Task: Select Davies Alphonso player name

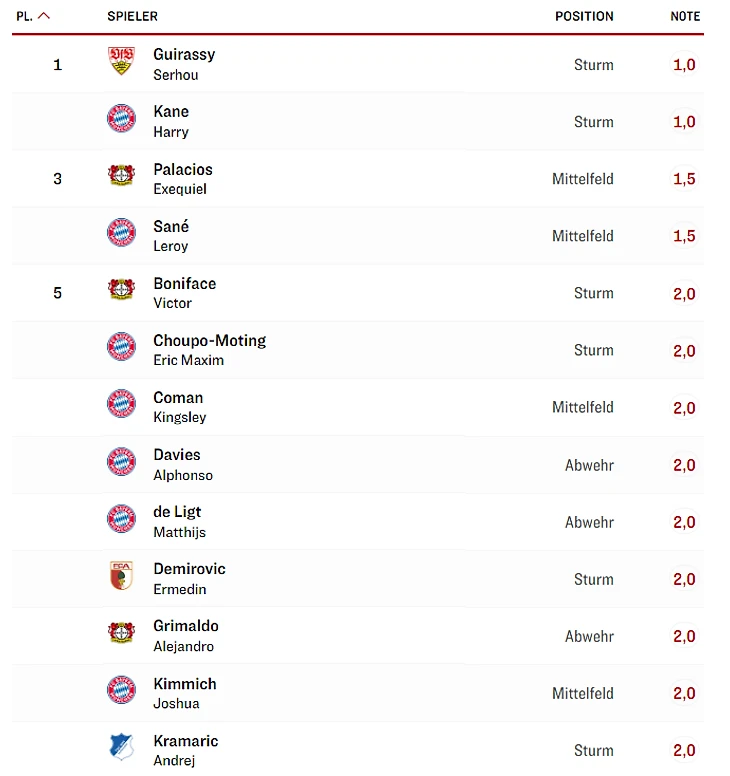Action: [183, 464]
